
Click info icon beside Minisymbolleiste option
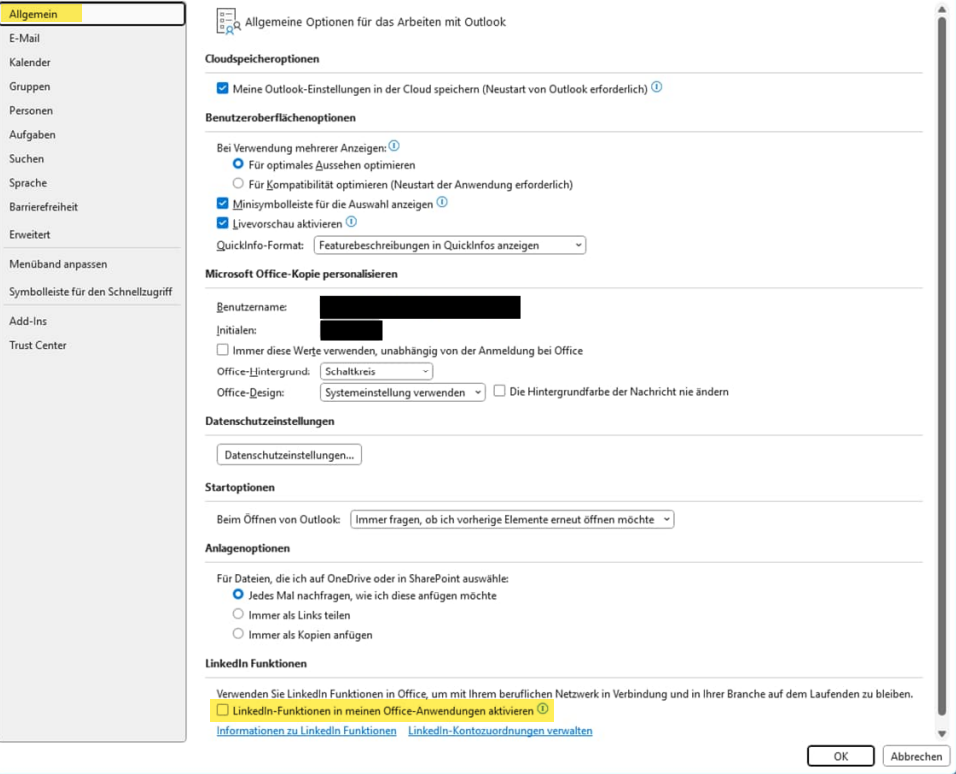point(442,202)
